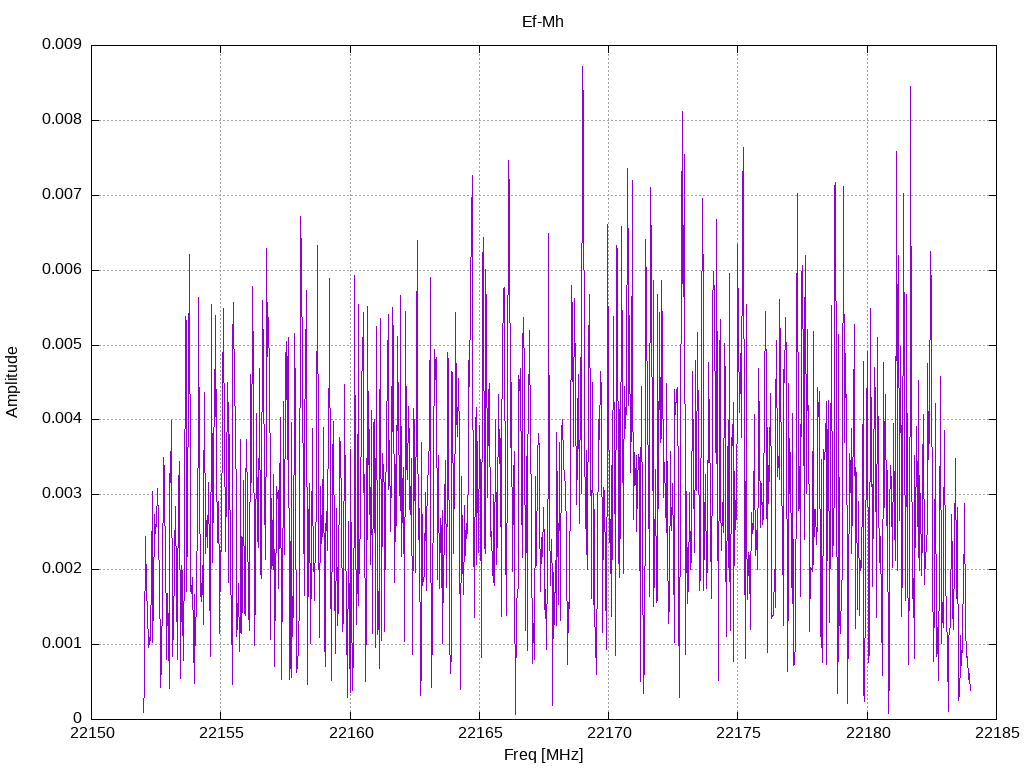Click y-axis tick label 0.008
The width and height of the screenshot is (1024, 768).
point(62,120)
